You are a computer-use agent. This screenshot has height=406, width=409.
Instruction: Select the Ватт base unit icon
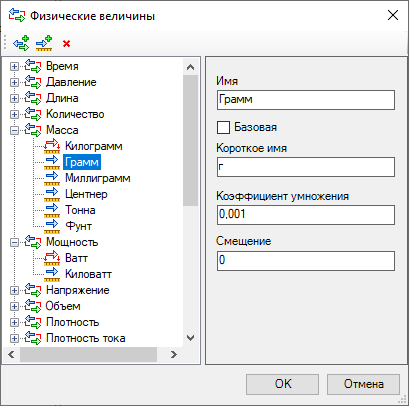click(x=52, y=258)
